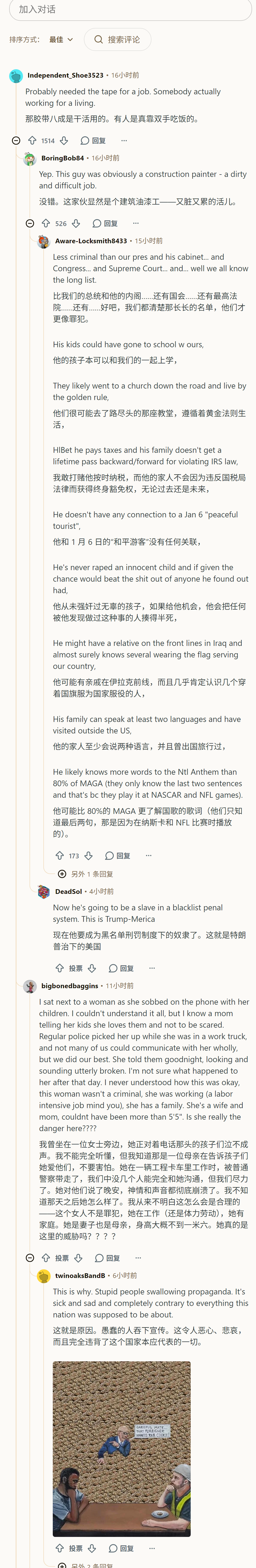This screenshot has height=1568, width=256.
Task: Collapse BoringBob84's reply thread
Action: point(30,223)
